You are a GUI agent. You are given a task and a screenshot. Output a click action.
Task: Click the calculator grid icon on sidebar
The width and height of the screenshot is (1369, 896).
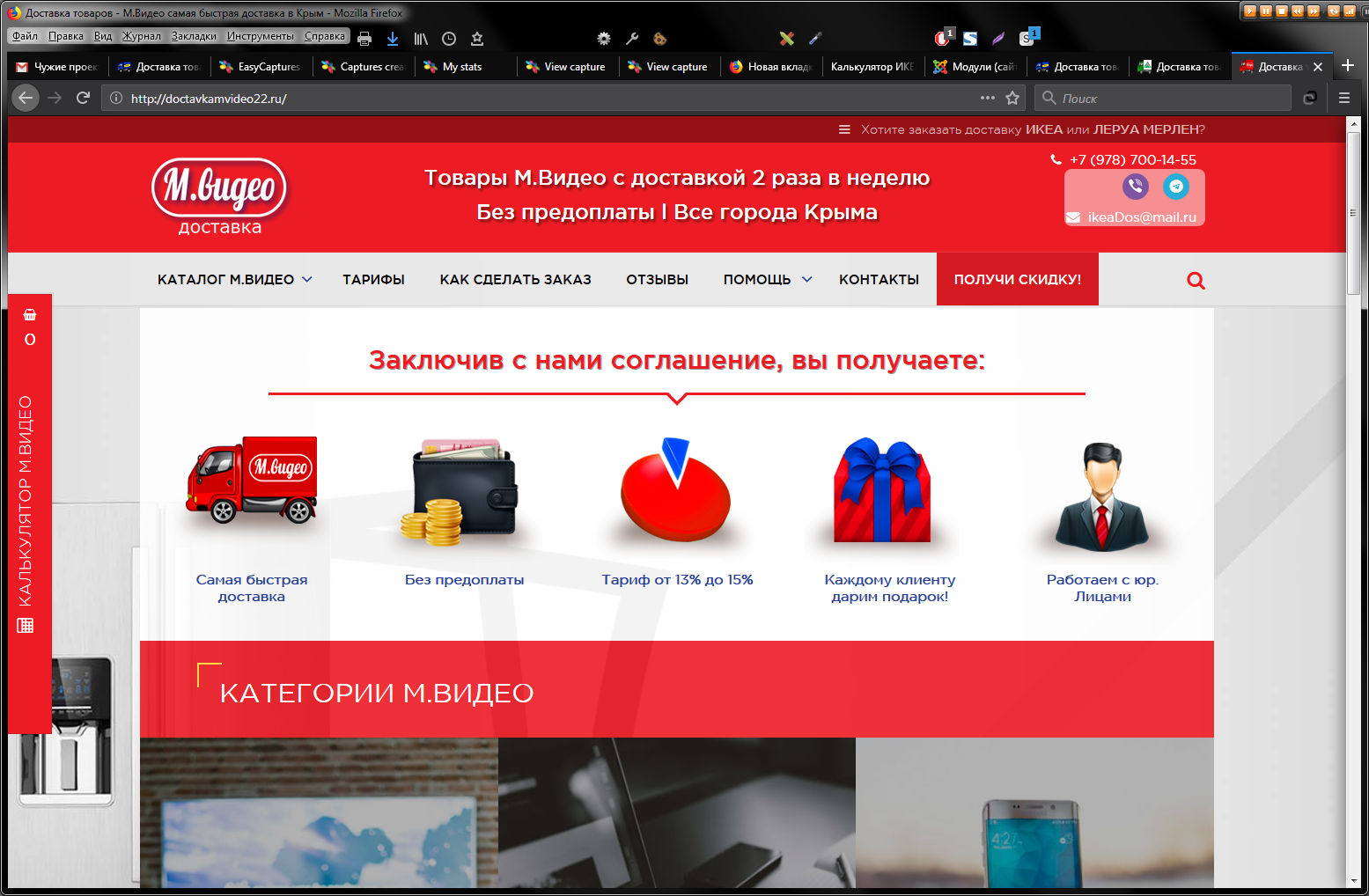(x=26, y=625)
